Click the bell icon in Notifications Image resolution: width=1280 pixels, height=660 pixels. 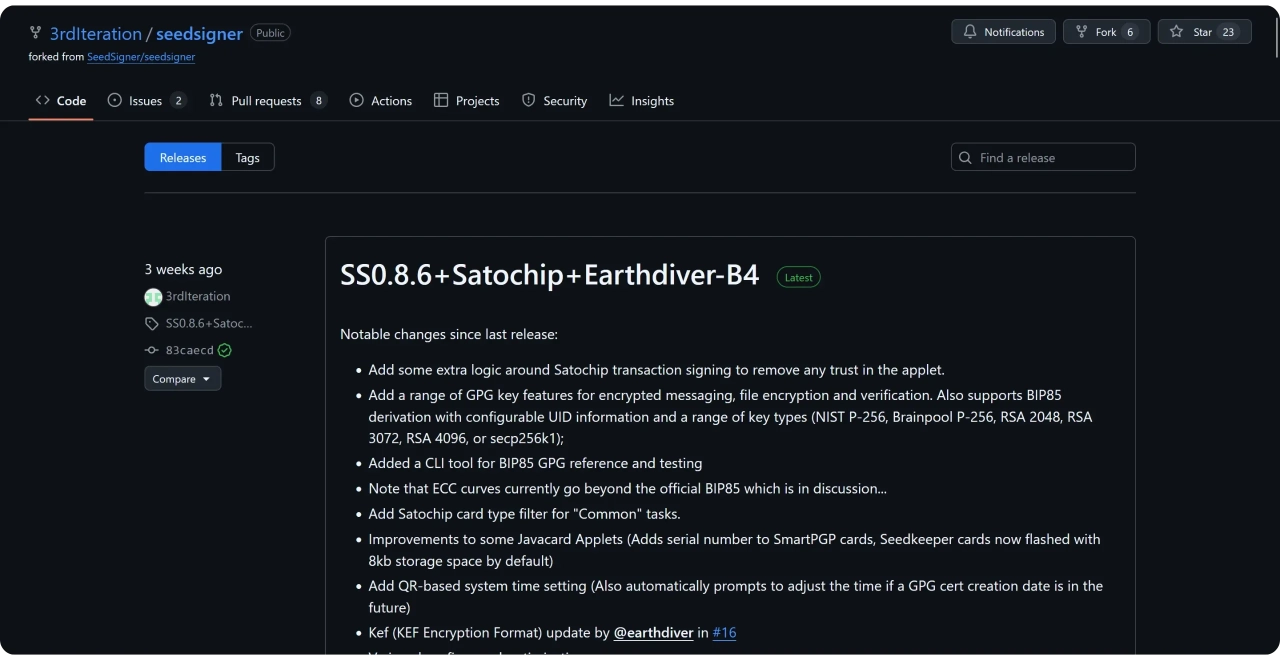tap(970, 32)
